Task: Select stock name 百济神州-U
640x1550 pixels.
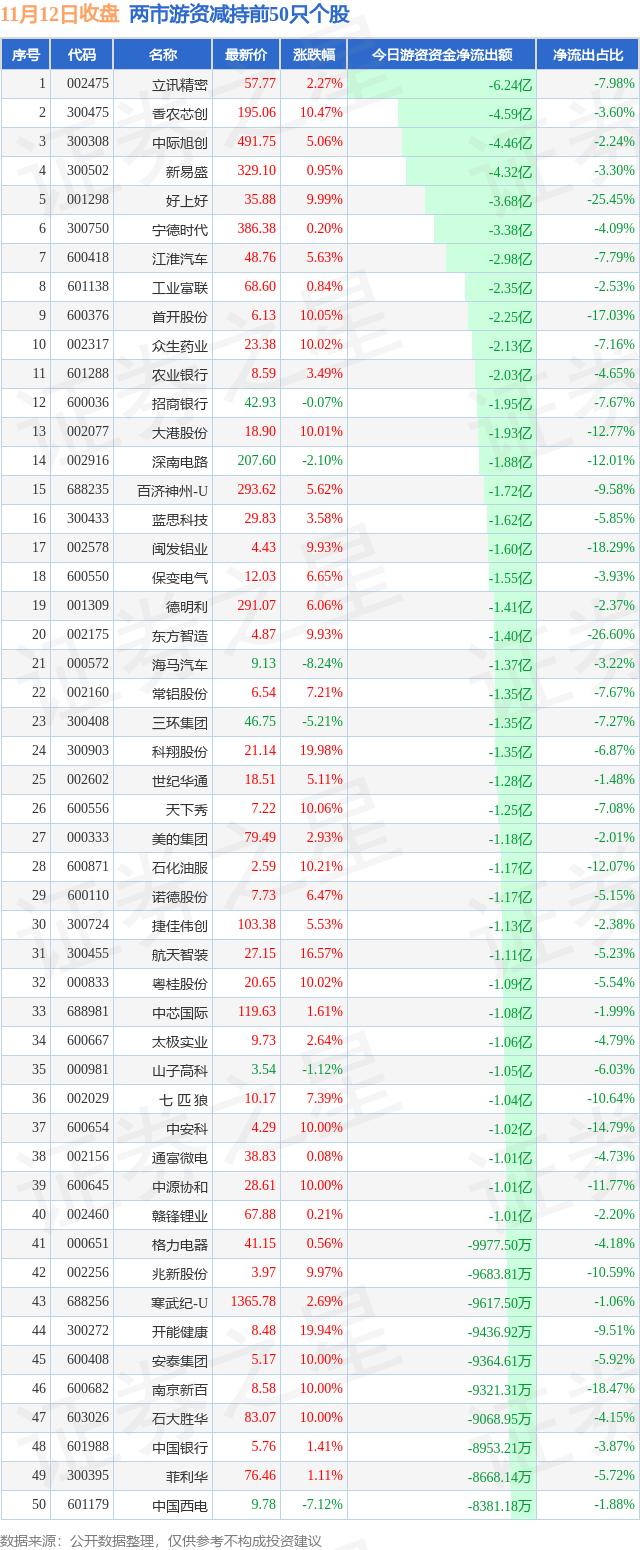Action: click(173, 490)
